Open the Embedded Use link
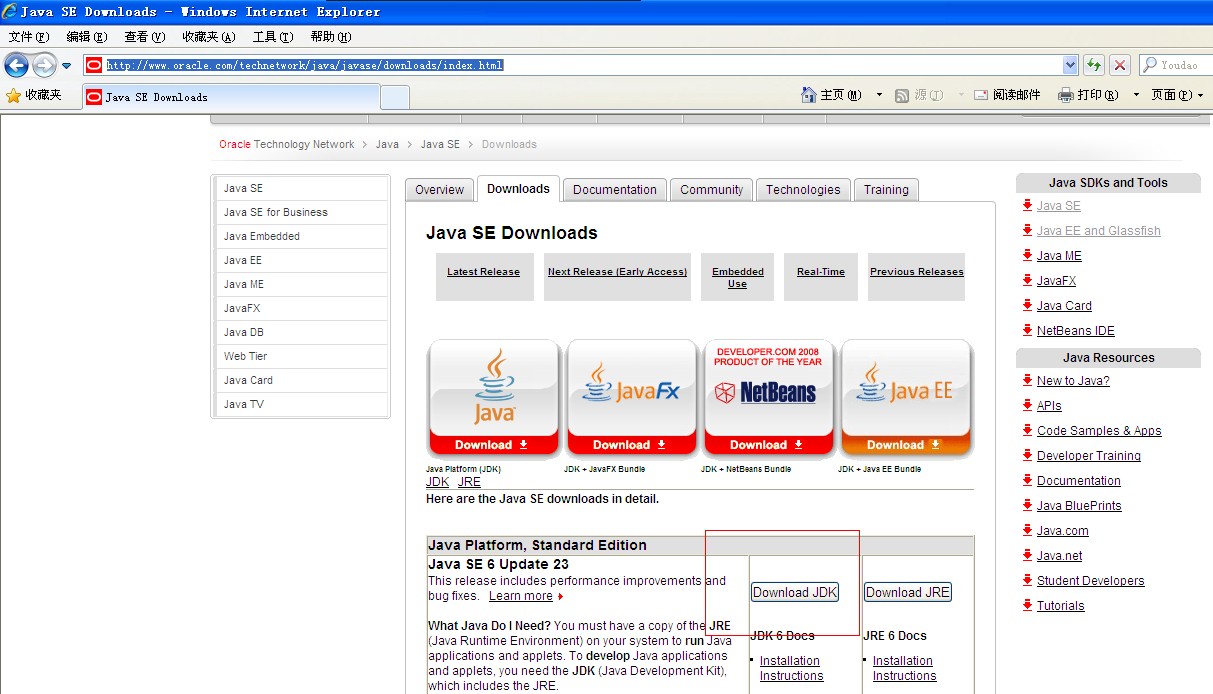 pyautogui.click(x=738, y=278)
